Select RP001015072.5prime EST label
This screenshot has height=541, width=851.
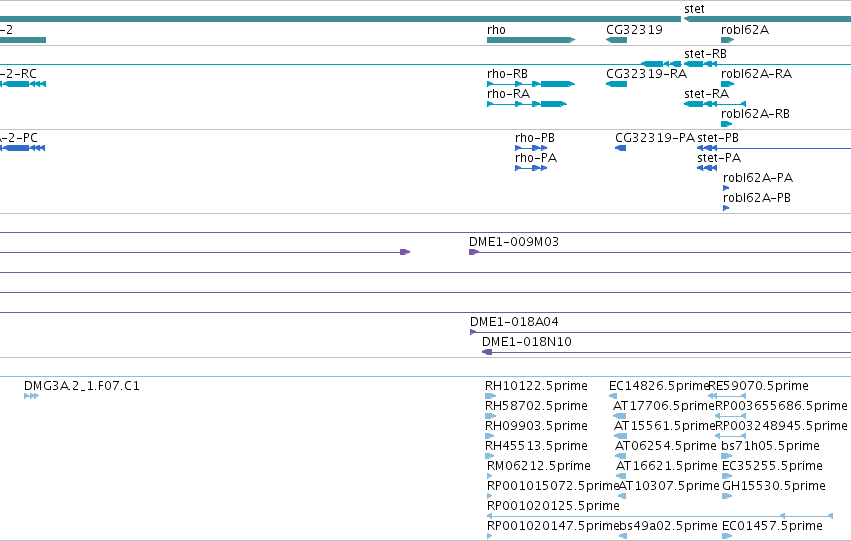(553, 486)
